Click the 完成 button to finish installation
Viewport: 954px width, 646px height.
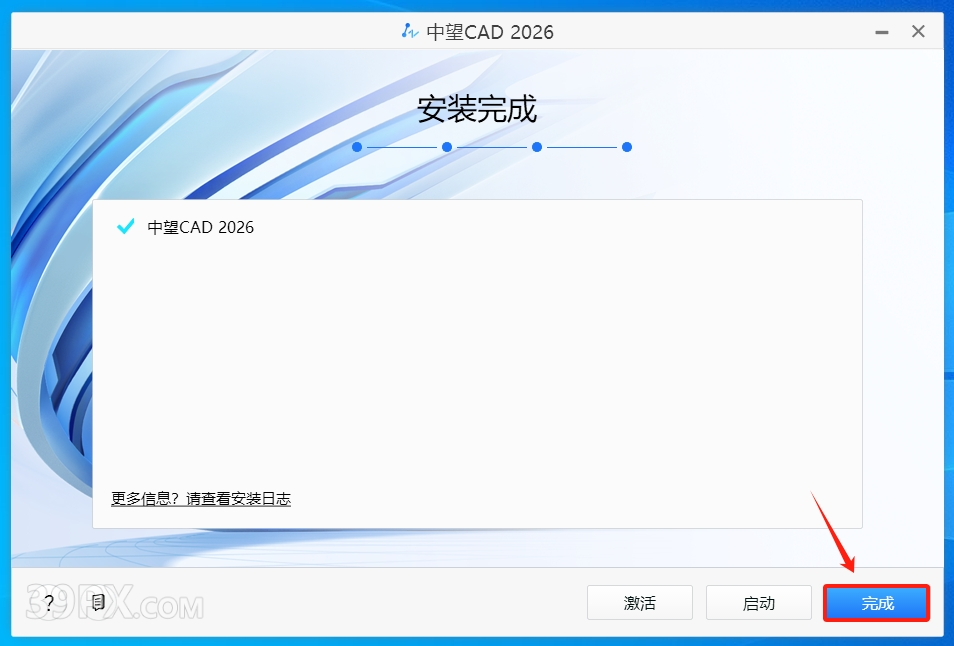tap(877, 603)
